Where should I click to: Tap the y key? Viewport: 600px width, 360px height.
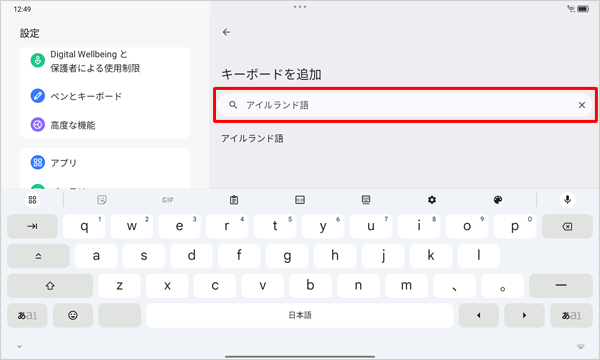(x=323, y=226)
